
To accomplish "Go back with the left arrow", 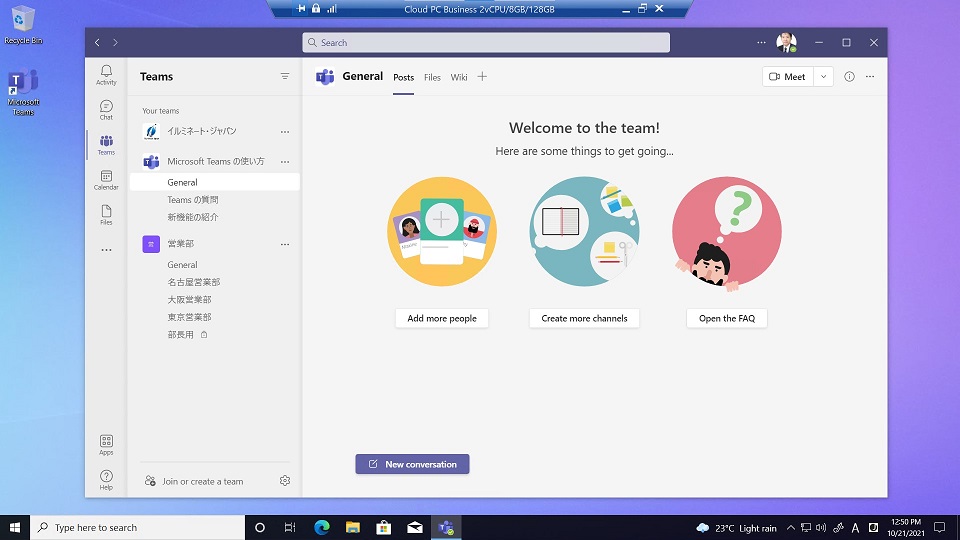I will click(x=97, y=42).
